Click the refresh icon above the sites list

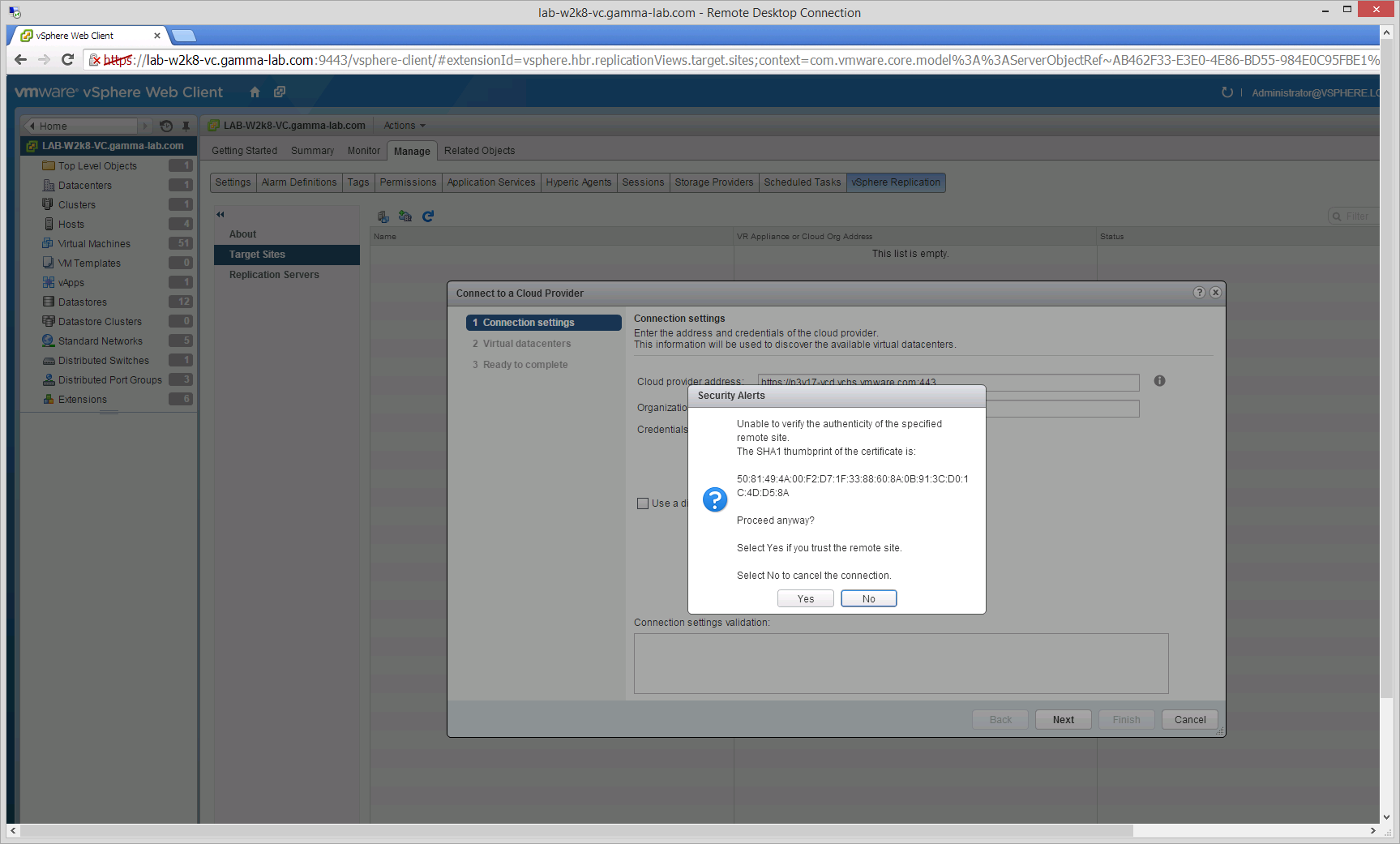coord(428,216)
